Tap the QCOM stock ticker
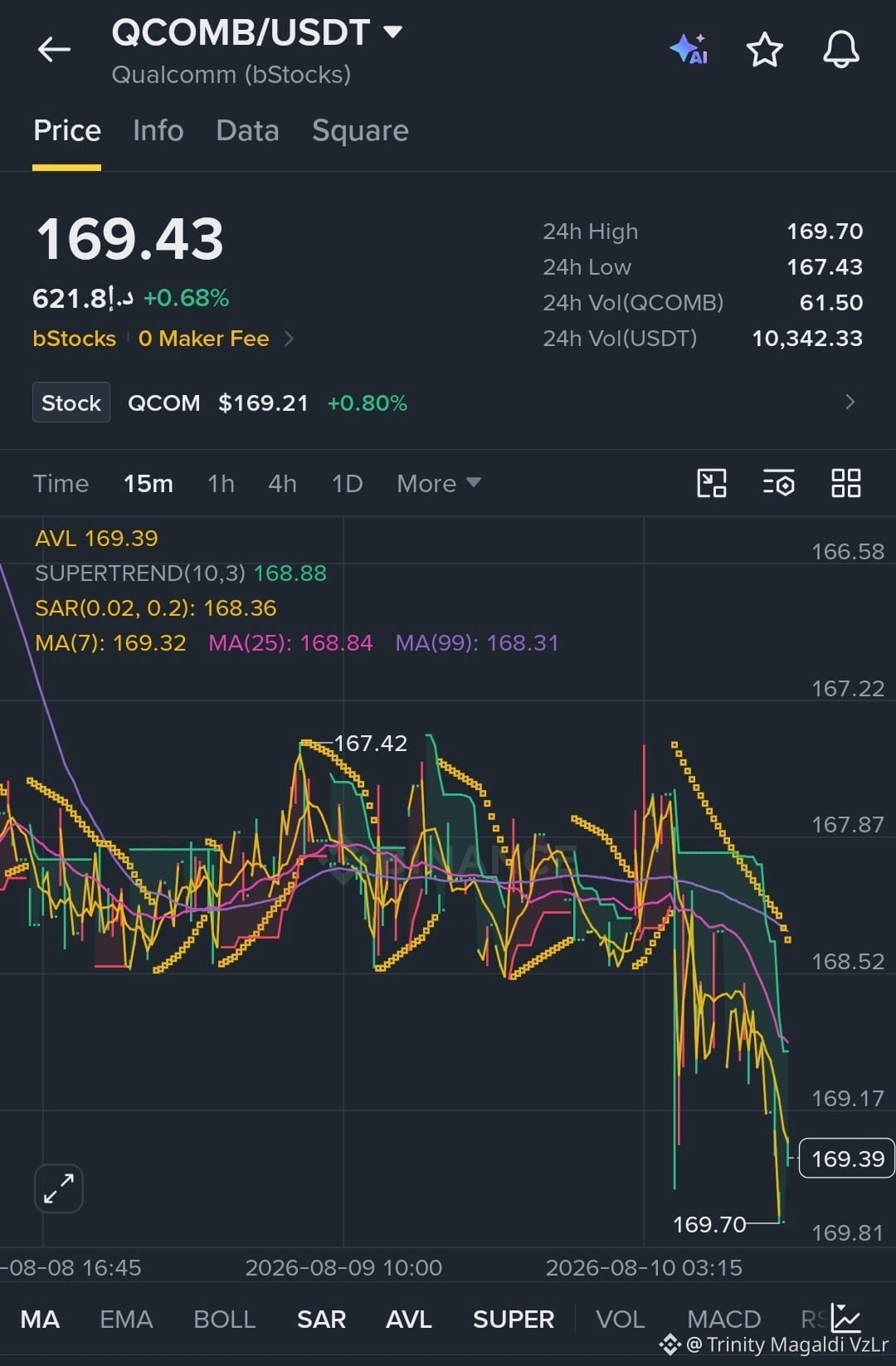This screenshot has height=1366, width=896. 163,403
